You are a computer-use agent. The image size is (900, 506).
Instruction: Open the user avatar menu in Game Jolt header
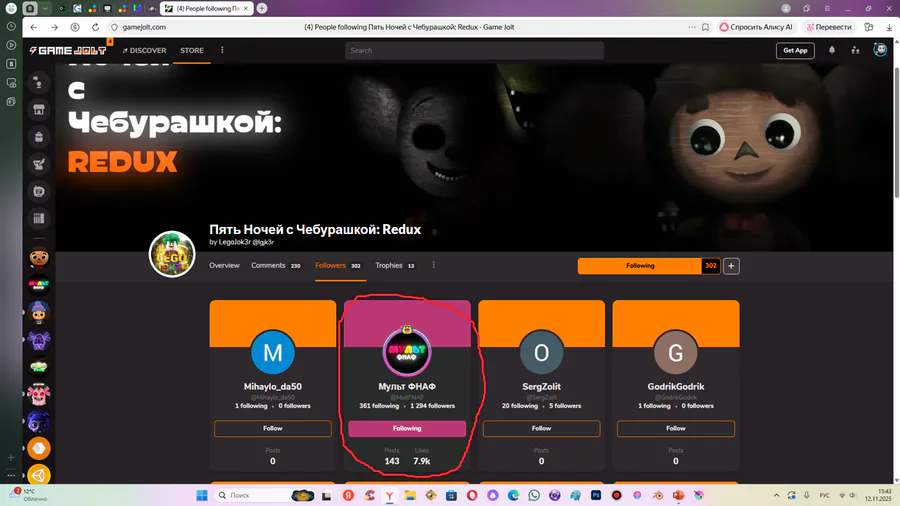coord(880,50)
